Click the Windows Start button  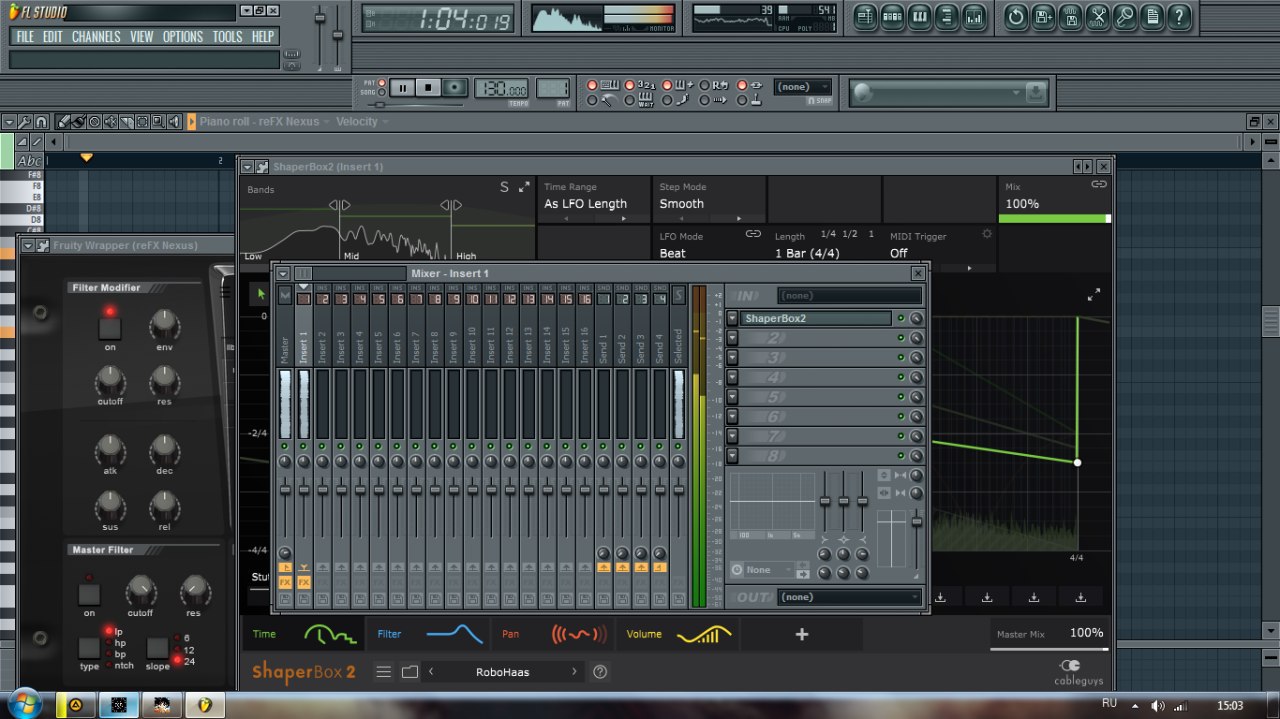coord(24,705)
